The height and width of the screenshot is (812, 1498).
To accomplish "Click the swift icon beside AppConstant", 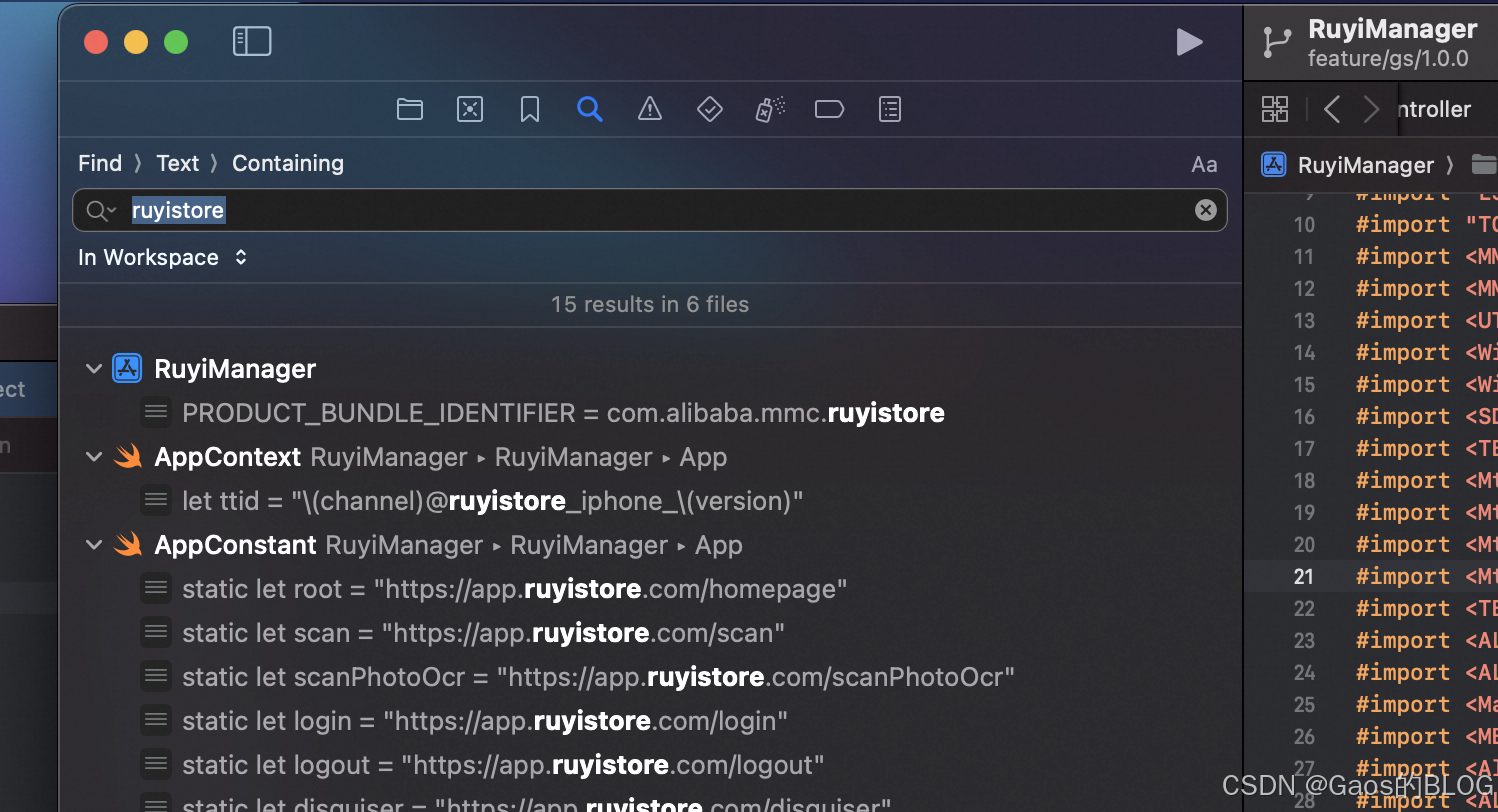I will (127, 545).
